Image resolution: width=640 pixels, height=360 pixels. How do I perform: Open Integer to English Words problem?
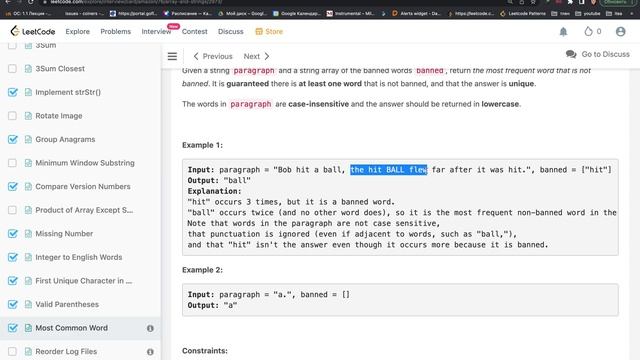tap(79, 258)
